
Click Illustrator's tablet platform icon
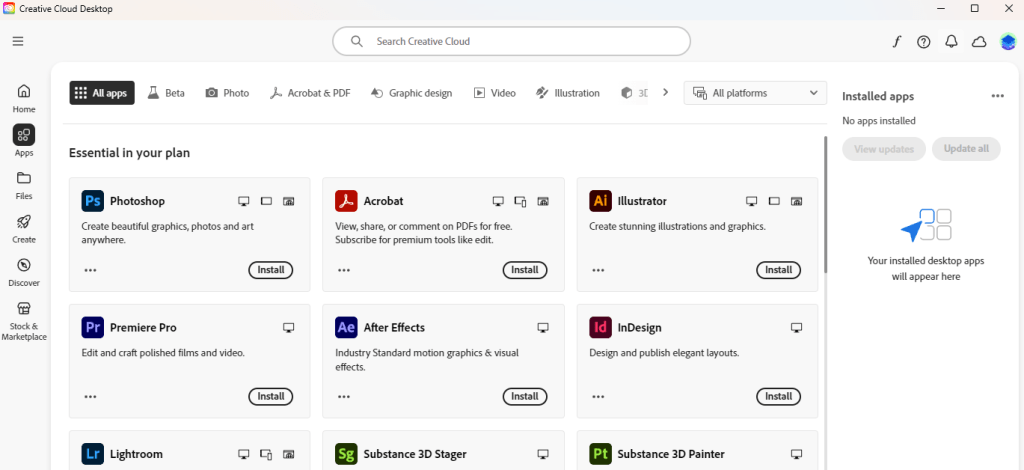[x=775, y=201]
